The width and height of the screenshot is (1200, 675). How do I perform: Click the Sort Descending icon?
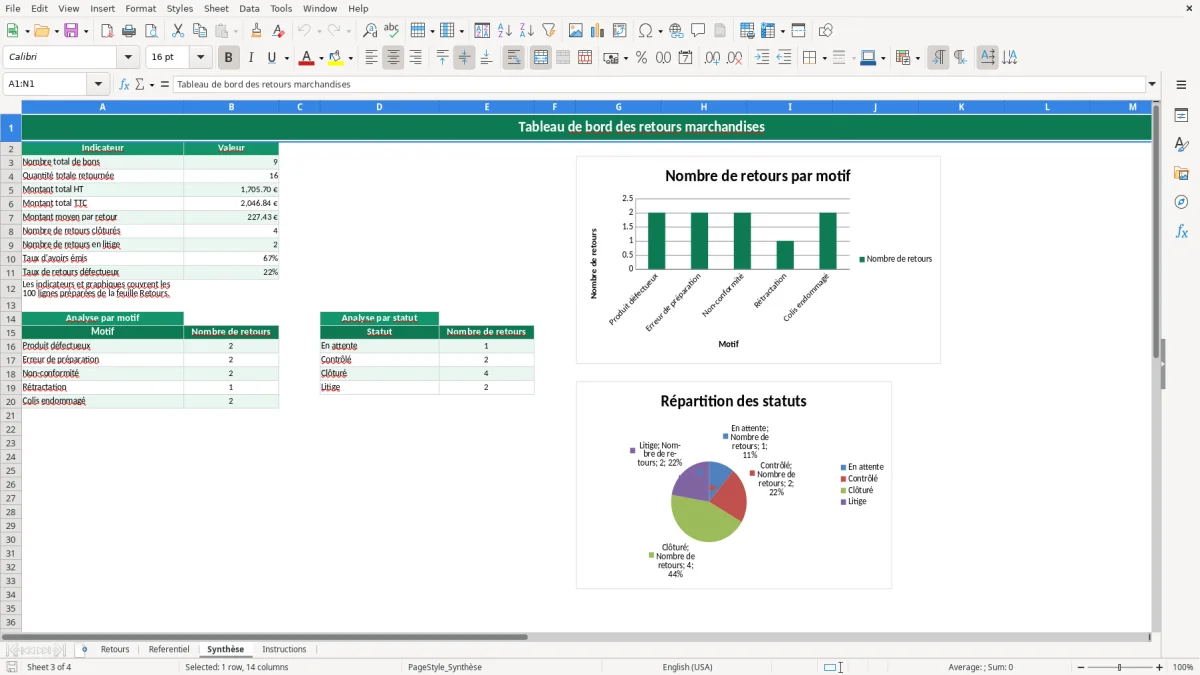pos(526,31)
